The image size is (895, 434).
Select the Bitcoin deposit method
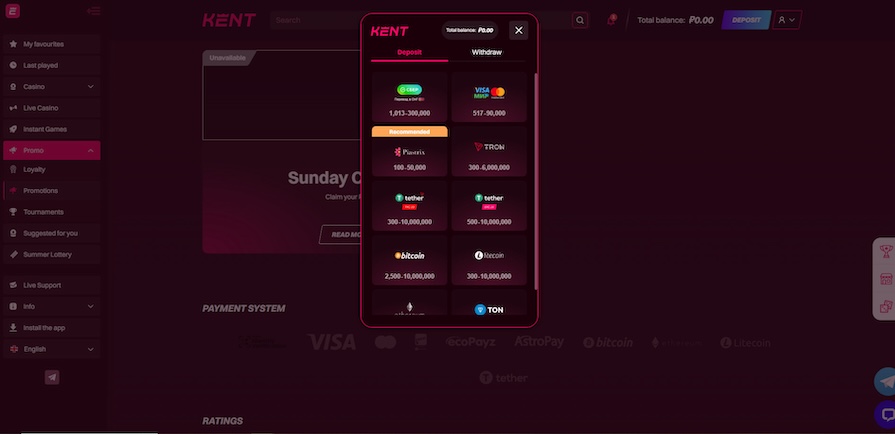click(409, 261)
